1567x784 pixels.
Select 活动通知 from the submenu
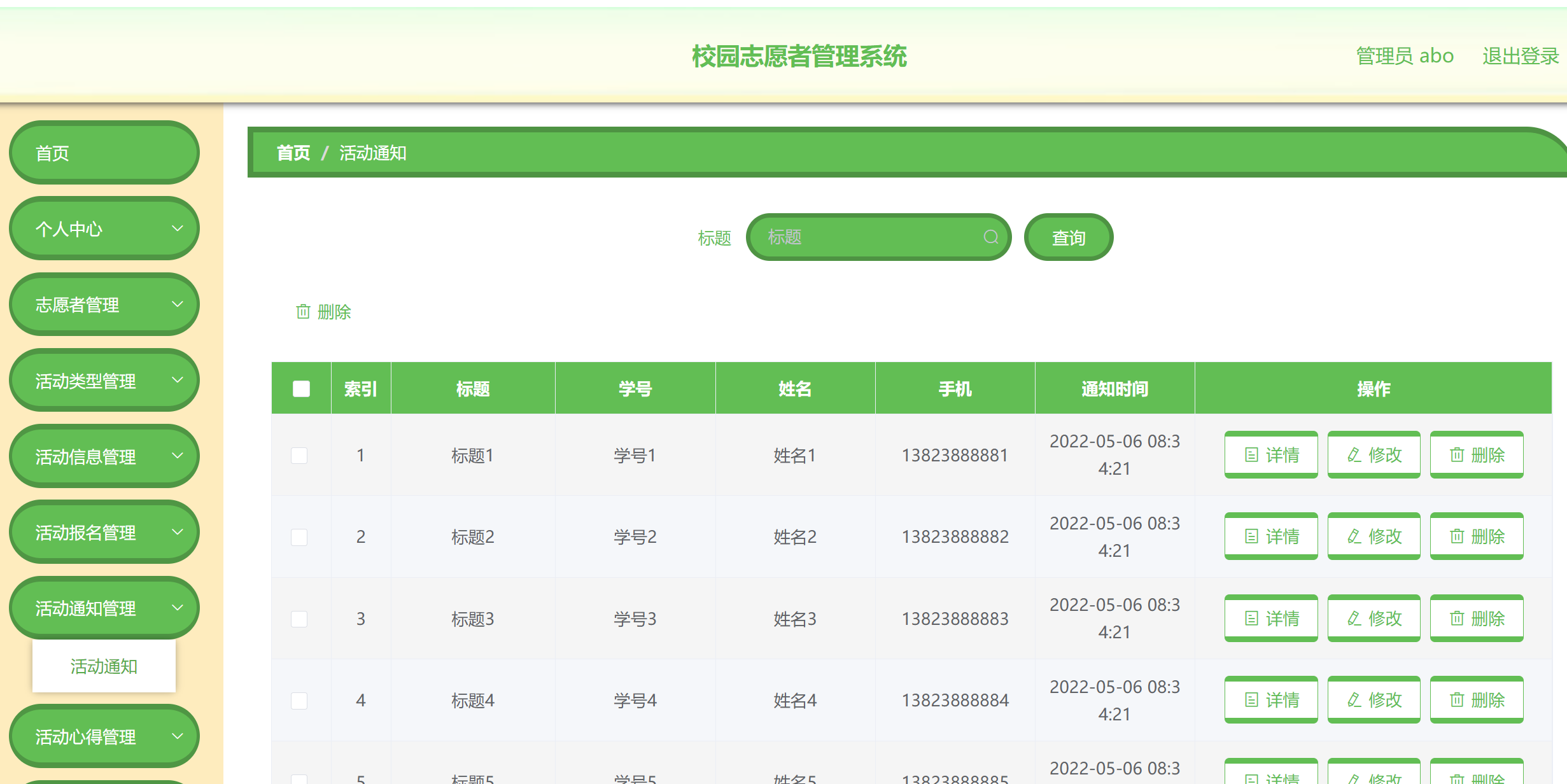104,666
